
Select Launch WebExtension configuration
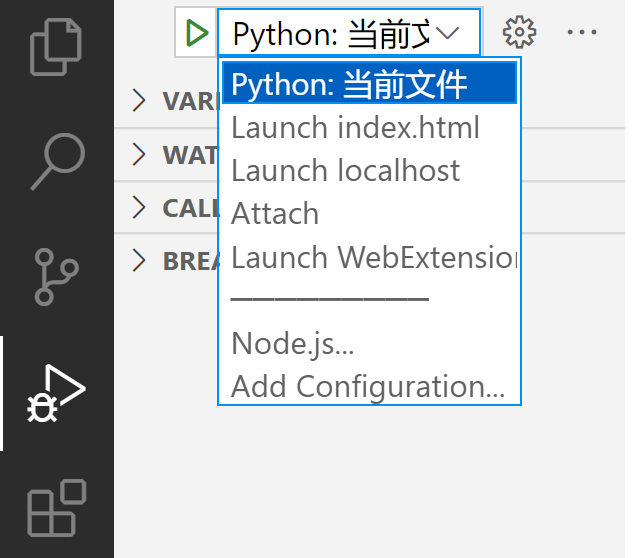(369, 256)
